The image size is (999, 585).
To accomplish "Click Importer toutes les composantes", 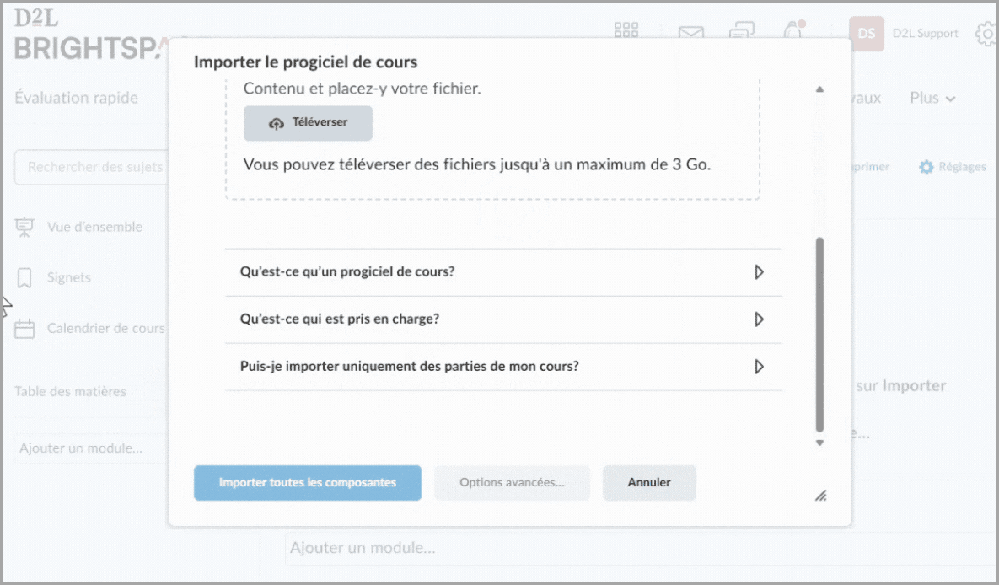I will tap(307, 482).
